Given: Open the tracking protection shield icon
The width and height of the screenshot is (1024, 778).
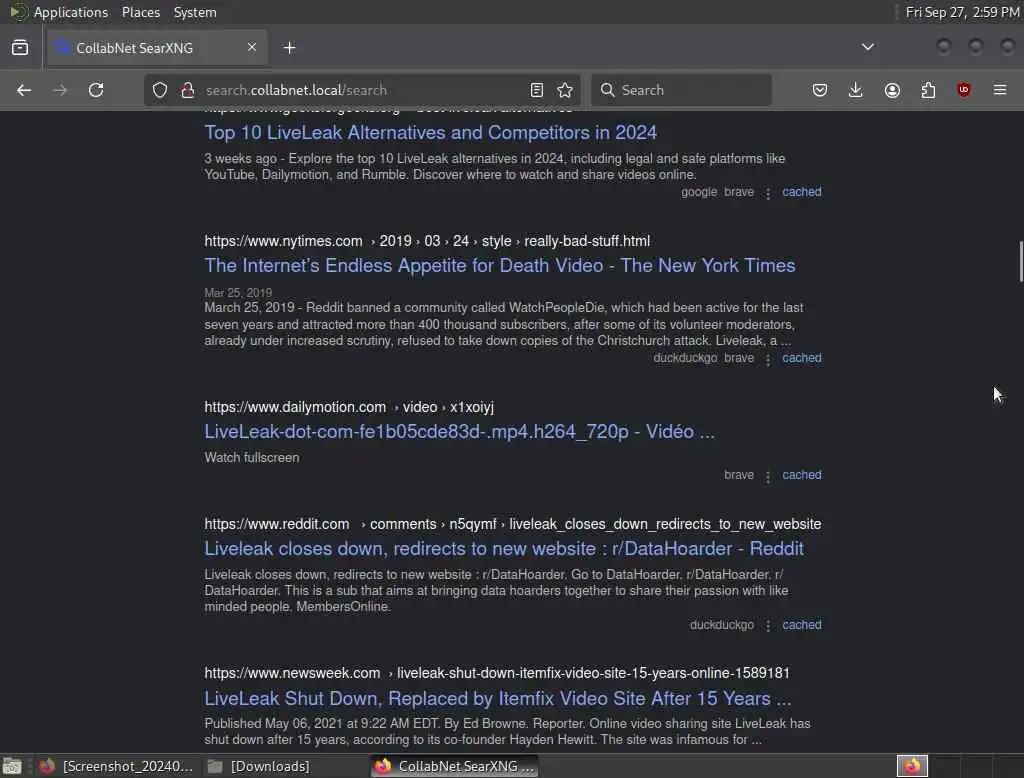Looking at the screenshot, I should coord(160,90).
